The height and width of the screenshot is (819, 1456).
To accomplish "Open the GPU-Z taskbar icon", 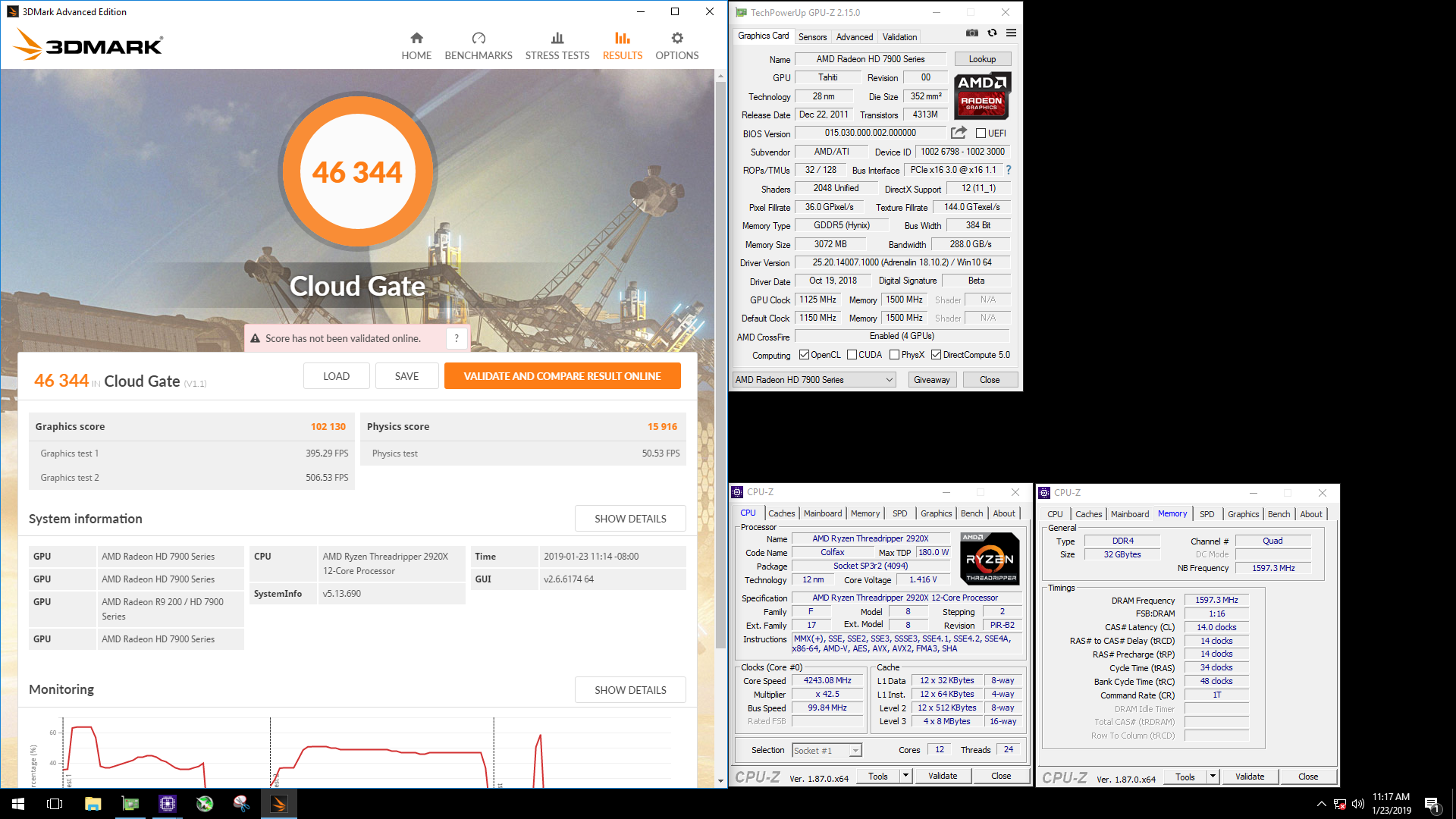I will click(130, 804).
